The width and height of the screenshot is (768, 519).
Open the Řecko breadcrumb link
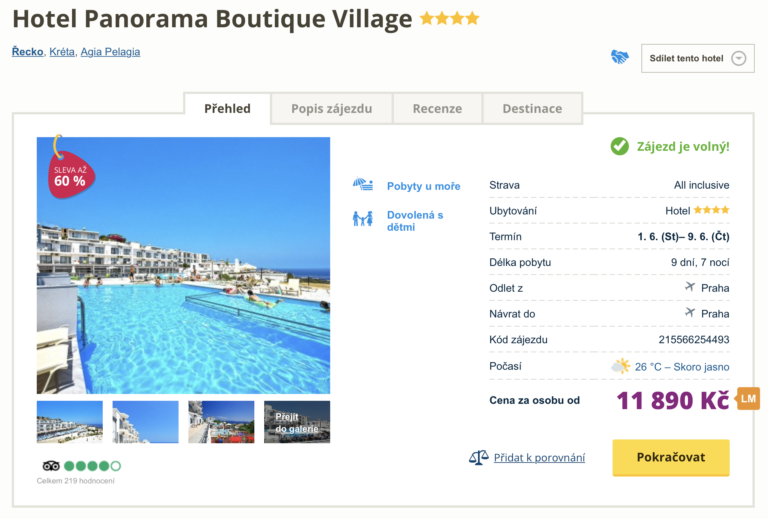(x=28, y=52)
